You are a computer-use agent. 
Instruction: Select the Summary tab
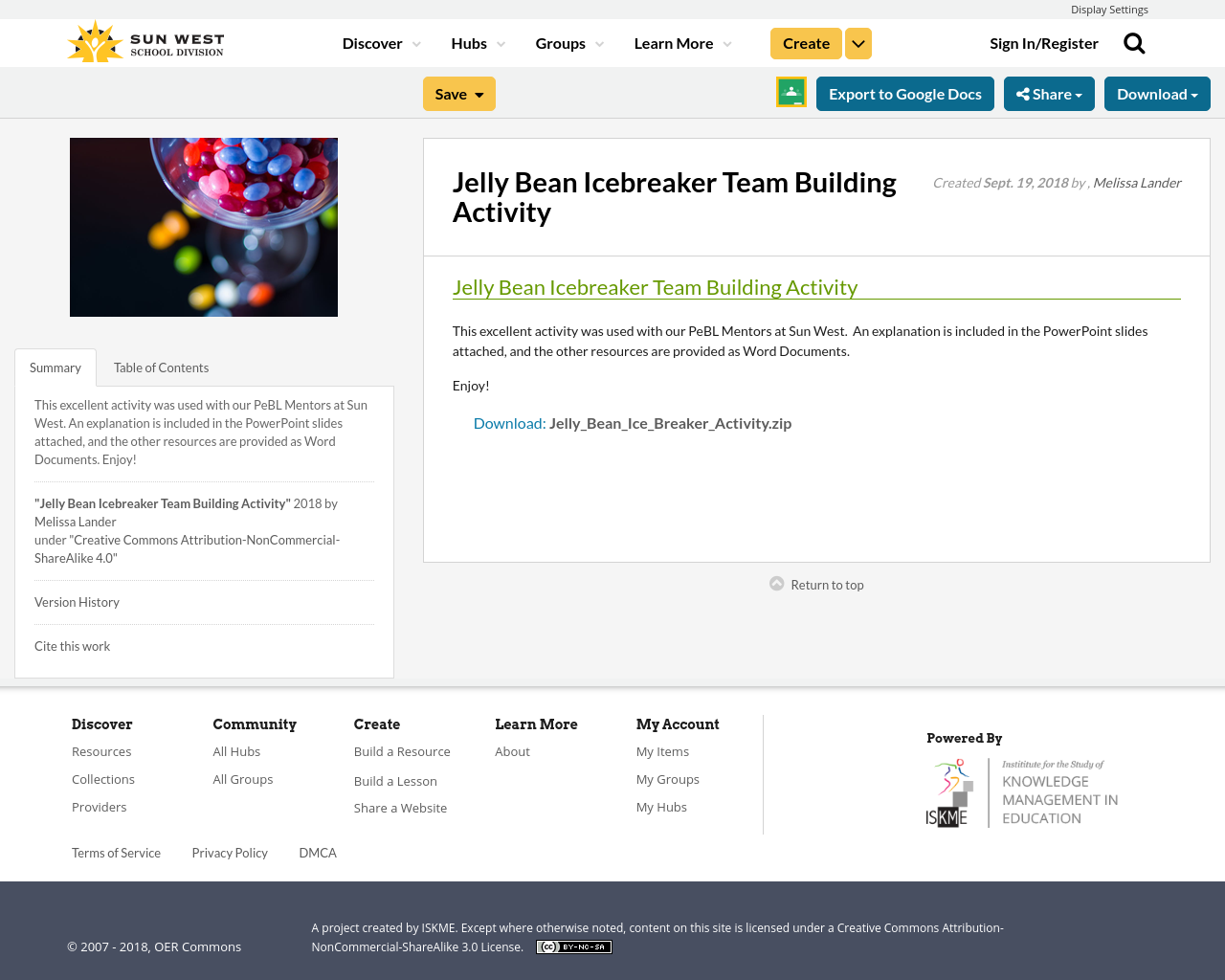[55, 367]
